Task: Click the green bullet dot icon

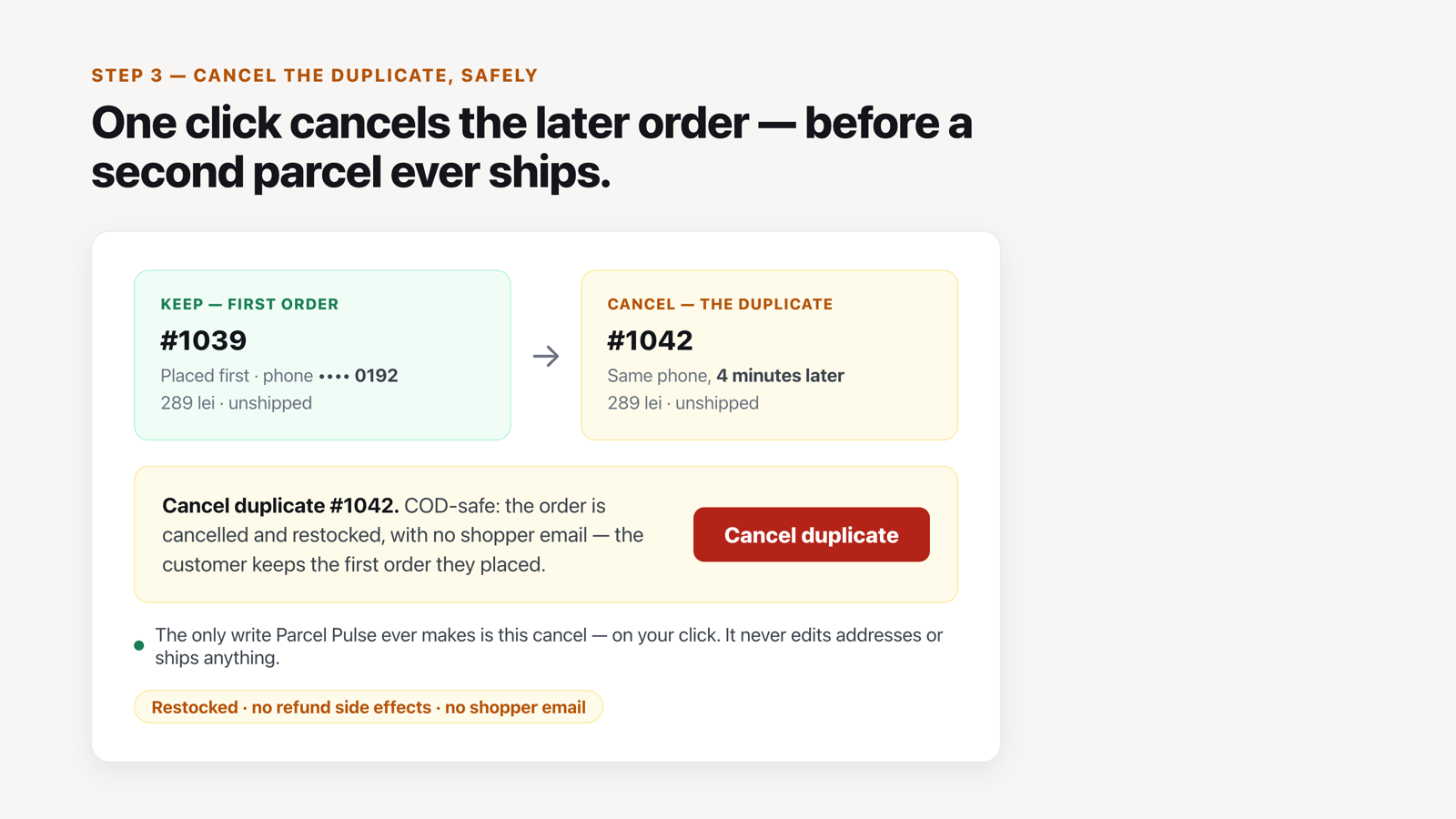Action: 138,645
